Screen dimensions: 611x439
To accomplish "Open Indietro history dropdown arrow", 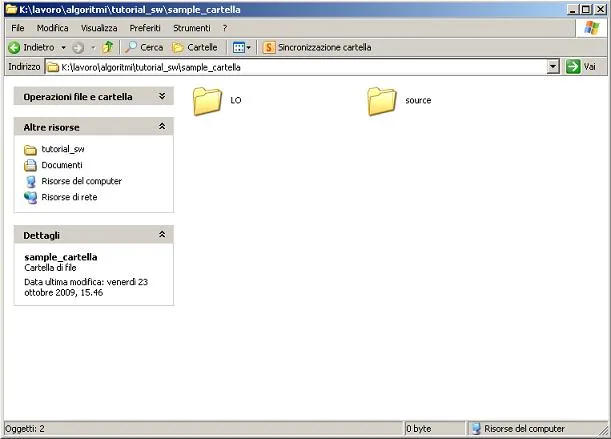I will (x=63, y=48).
